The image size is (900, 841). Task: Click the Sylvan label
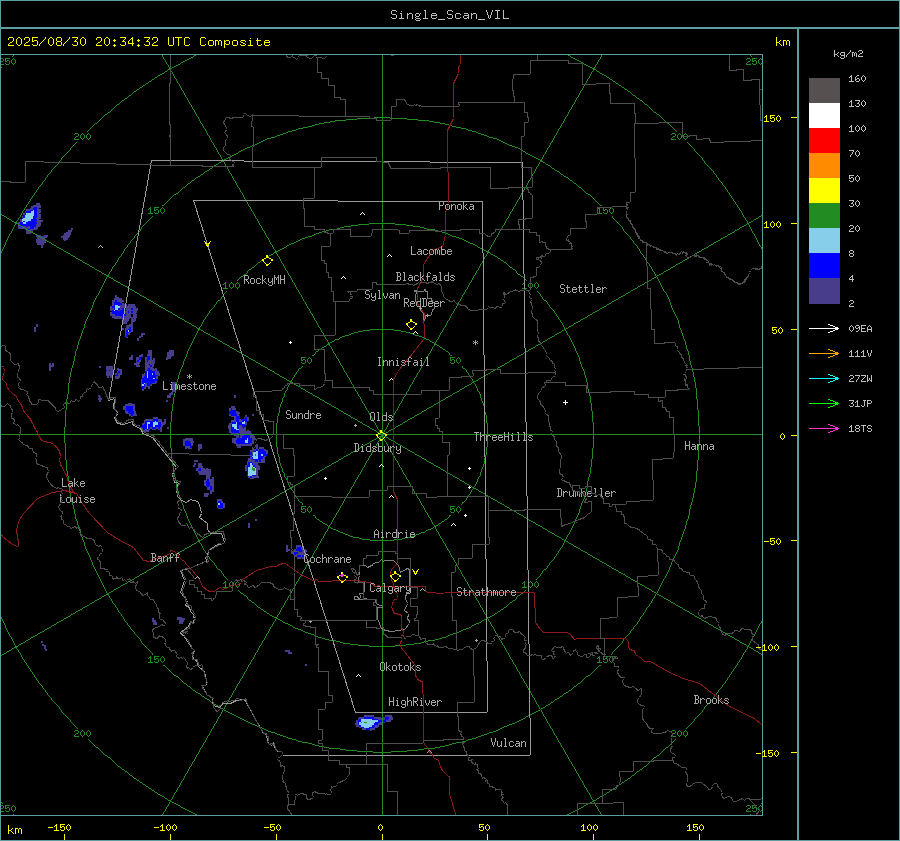coord(382,295)
